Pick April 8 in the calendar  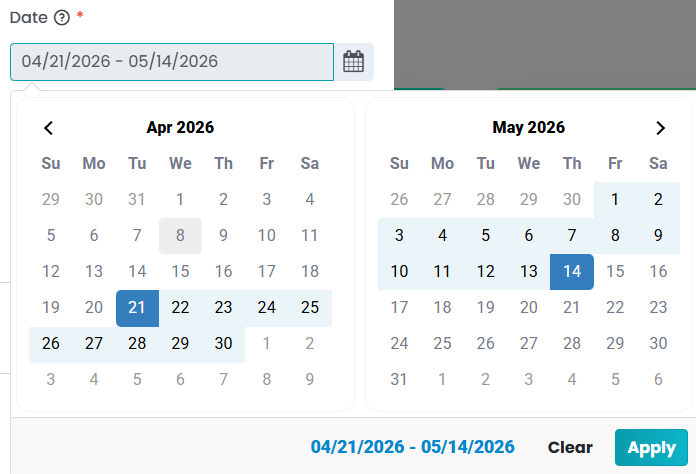(180, 236)
